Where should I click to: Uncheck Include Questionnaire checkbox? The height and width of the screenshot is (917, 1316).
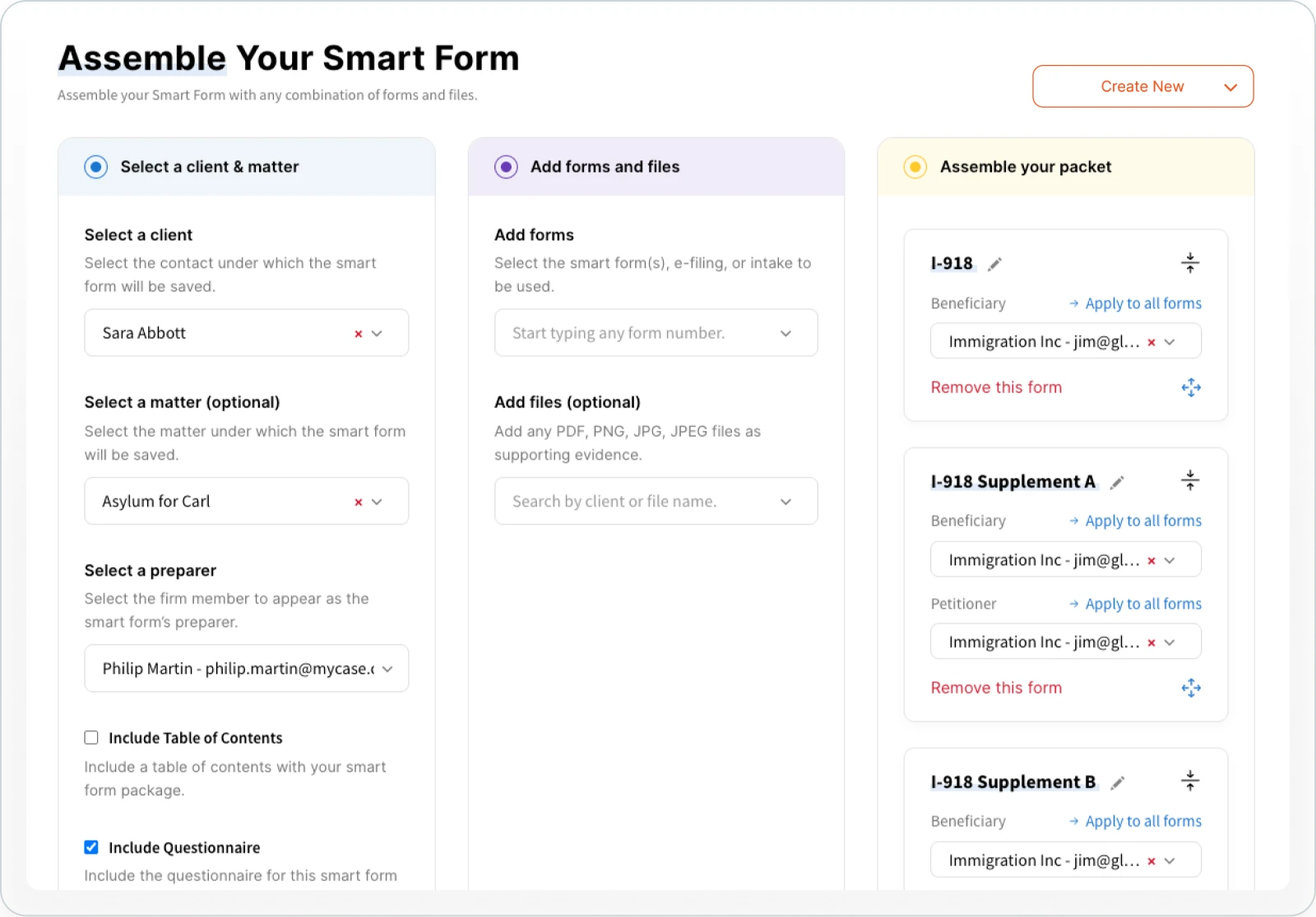pyautogui.click(x=91, y=847)
